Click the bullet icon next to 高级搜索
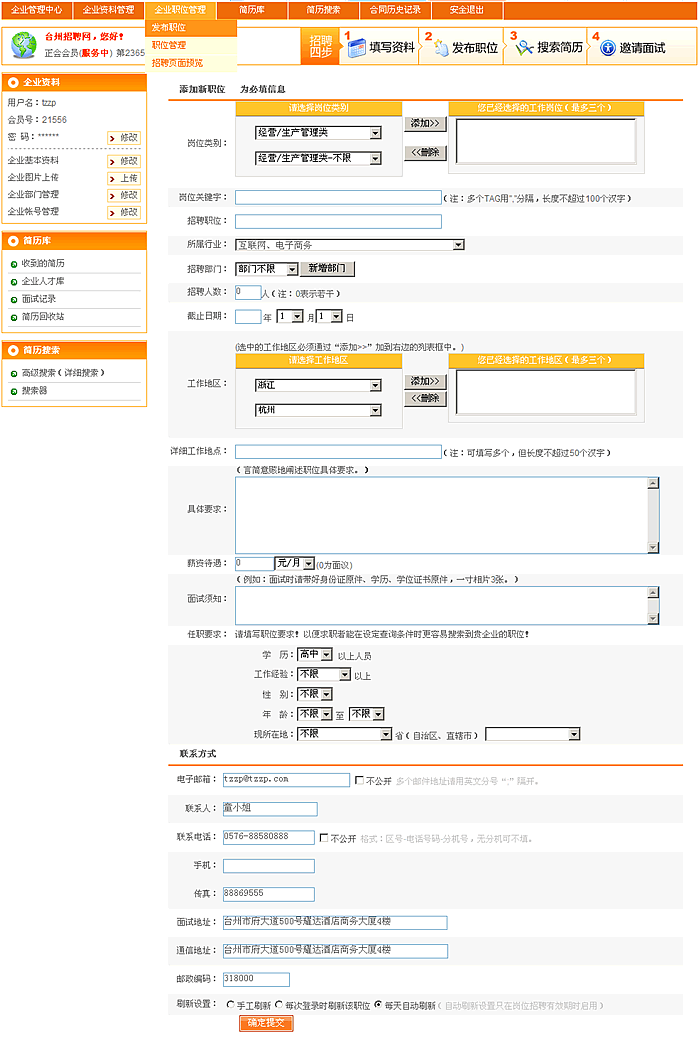Image resolution: width=700 pixels, height=1039 pixels. pyautogui.click(x=13, y=373)
